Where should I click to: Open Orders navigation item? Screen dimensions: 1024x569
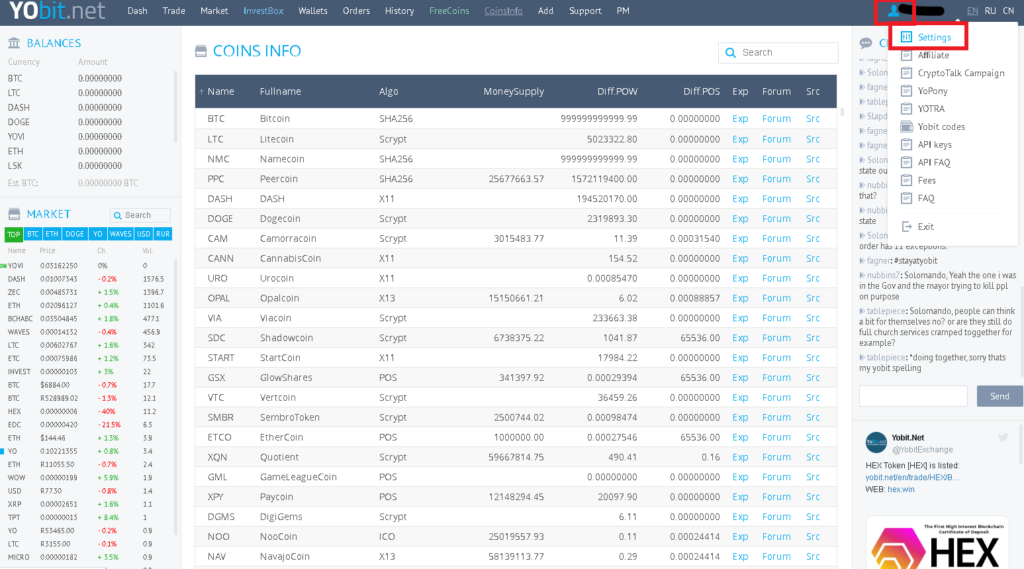(356, 11)
